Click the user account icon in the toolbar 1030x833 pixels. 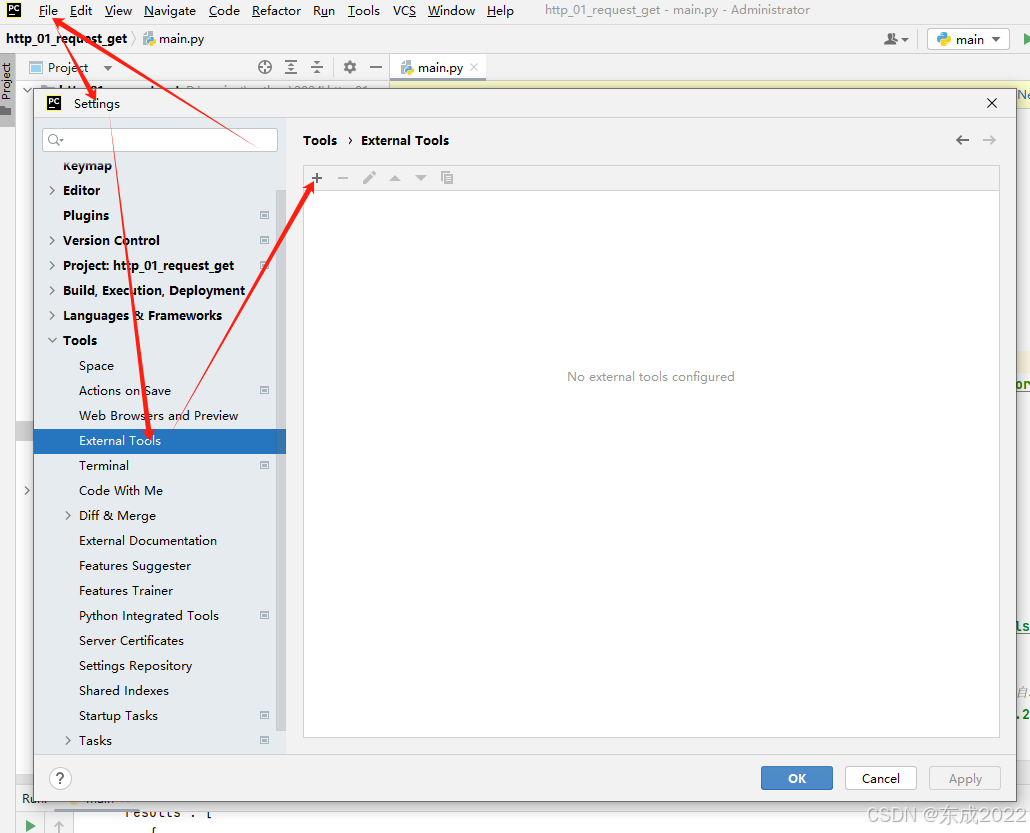pos(896,39)
